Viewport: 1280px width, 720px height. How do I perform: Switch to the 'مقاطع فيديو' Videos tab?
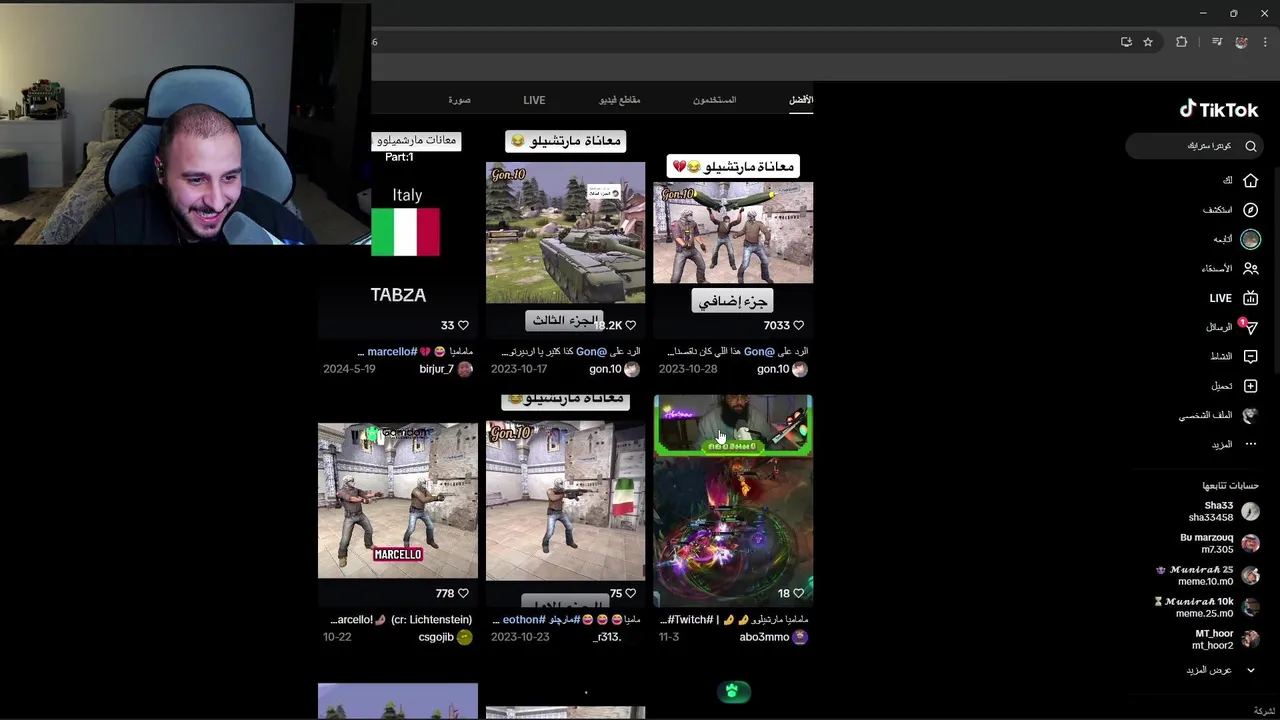tap(619, 100)
